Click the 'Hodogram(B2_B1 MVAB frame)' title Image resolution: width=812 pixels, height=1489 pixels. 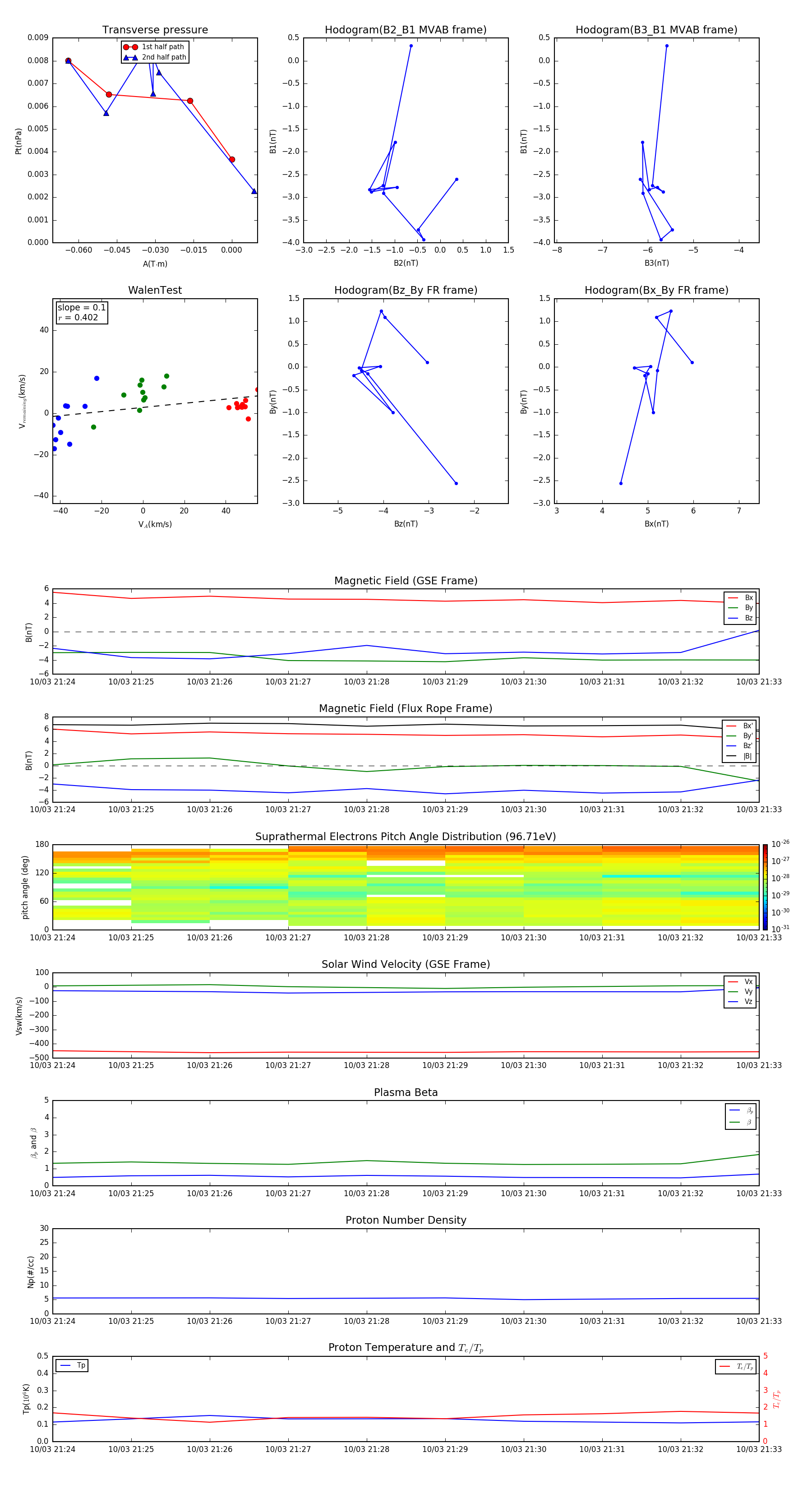point(406,29)
